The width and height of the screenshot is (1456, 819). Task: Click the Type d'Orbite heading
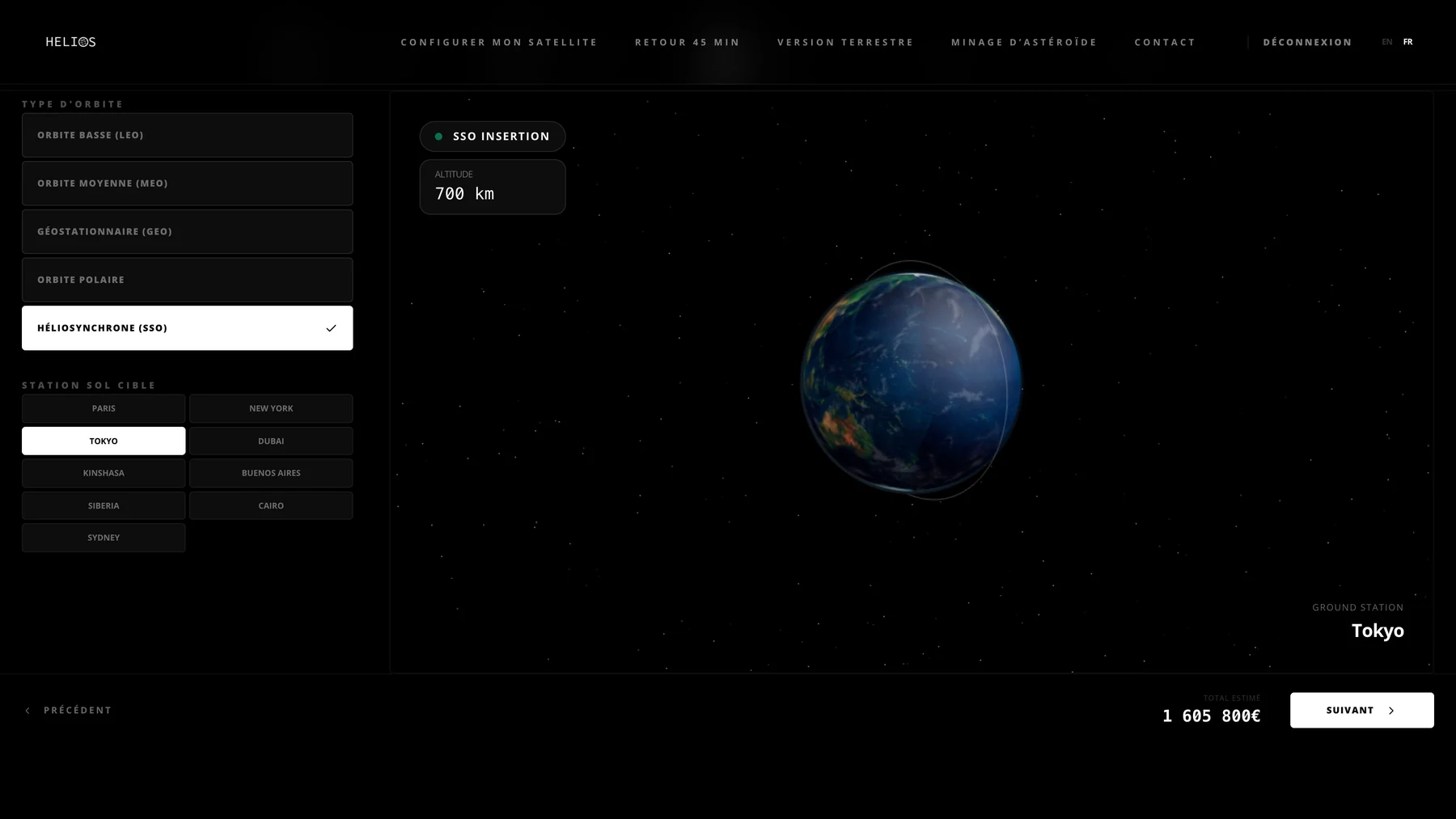click(73, 104)
